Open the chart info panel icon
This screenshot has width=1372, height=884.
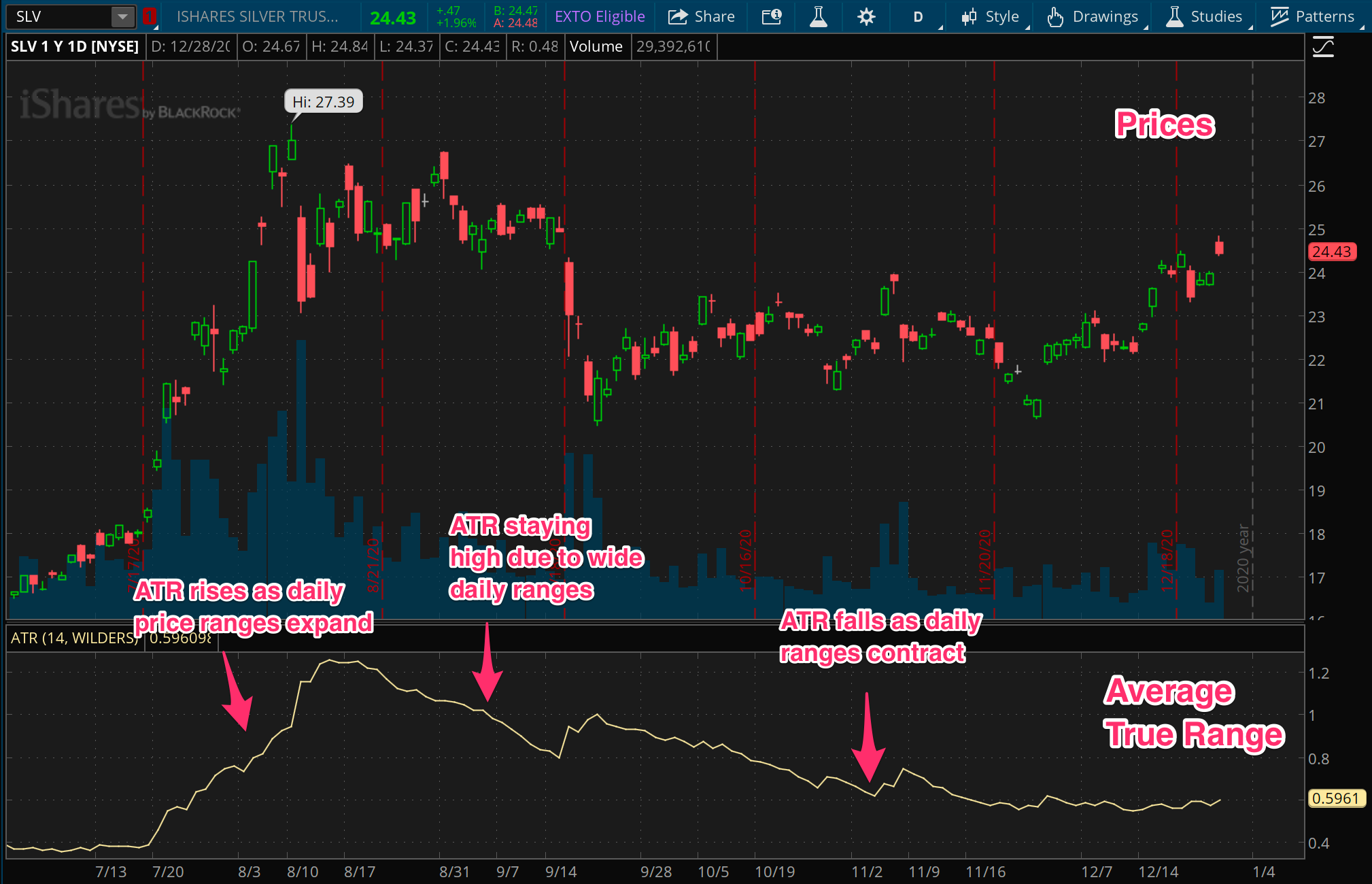[772, 16]
